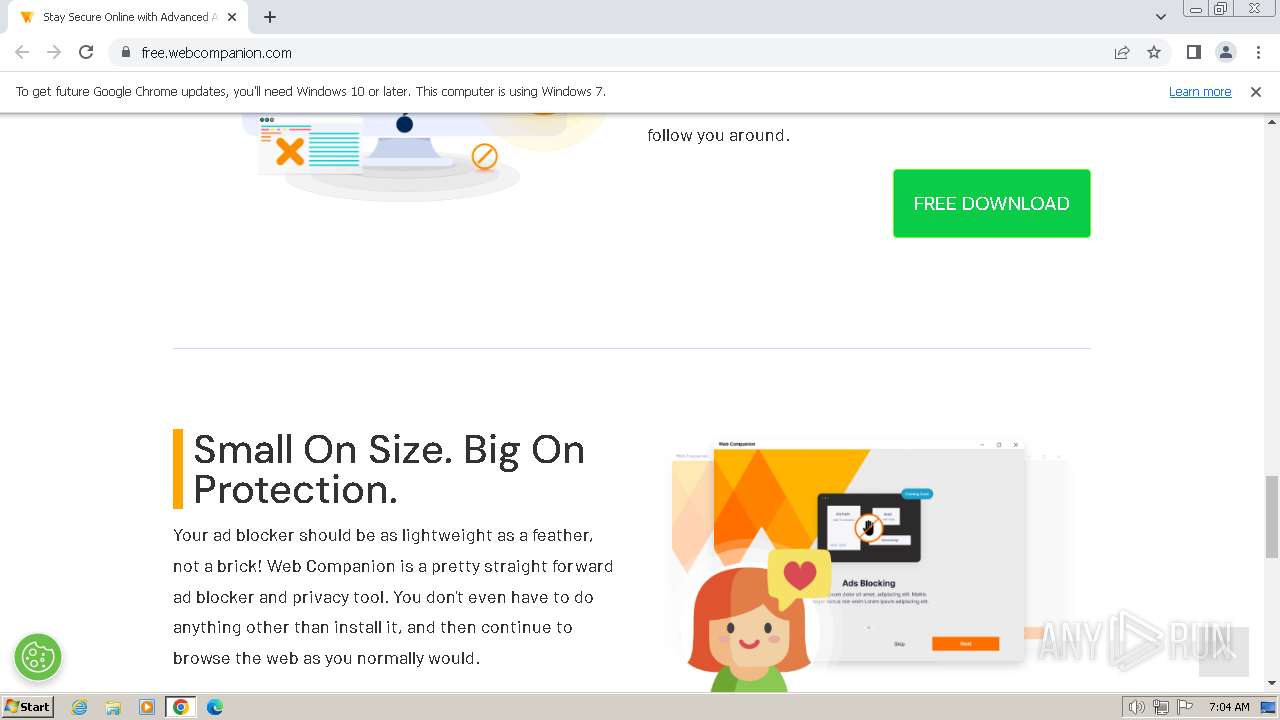
Task: Click the scrollbar up arrow
Action: (x=1272, y=121)
